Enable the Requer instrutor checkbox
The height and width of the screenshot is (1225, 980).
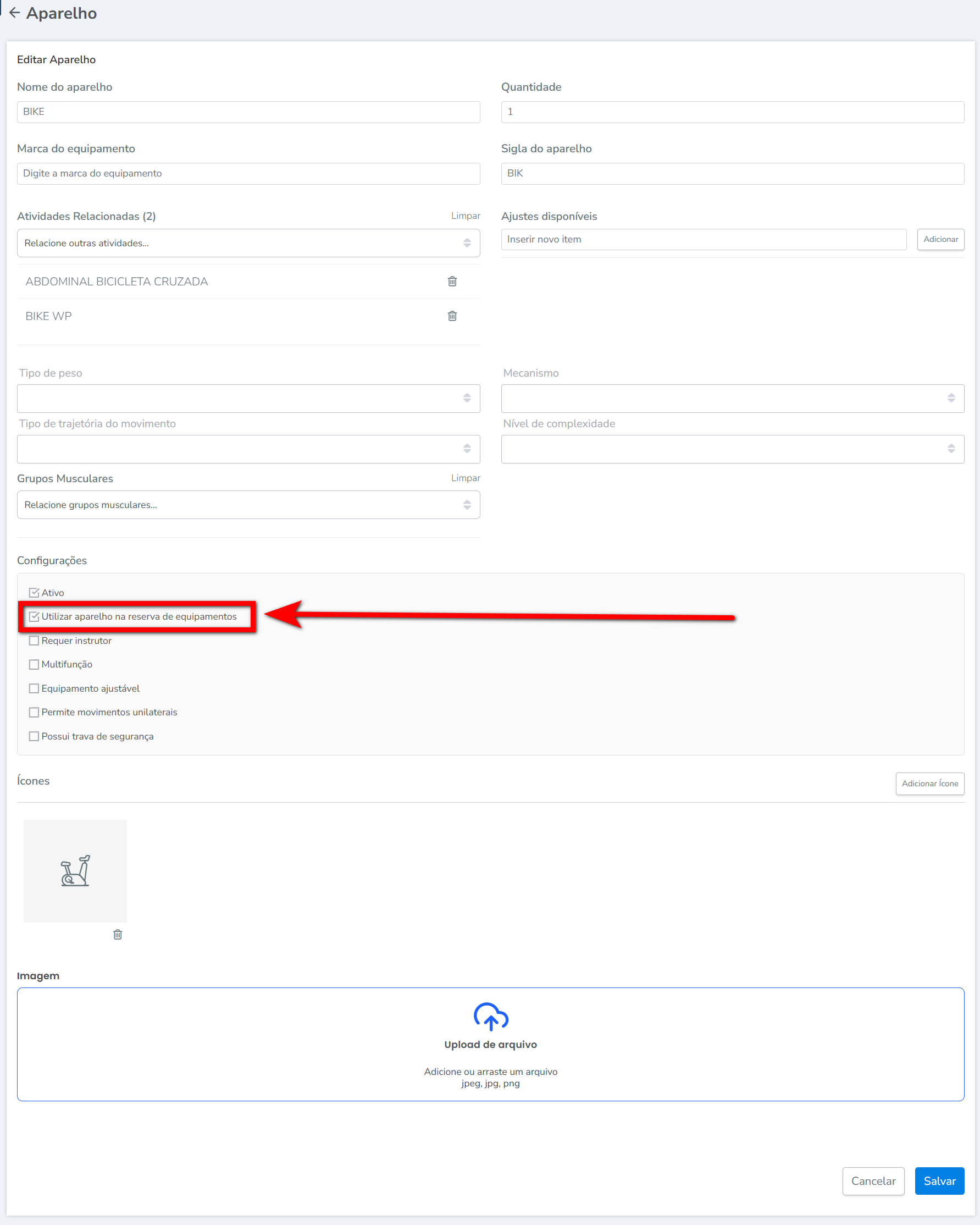[34, 641]
